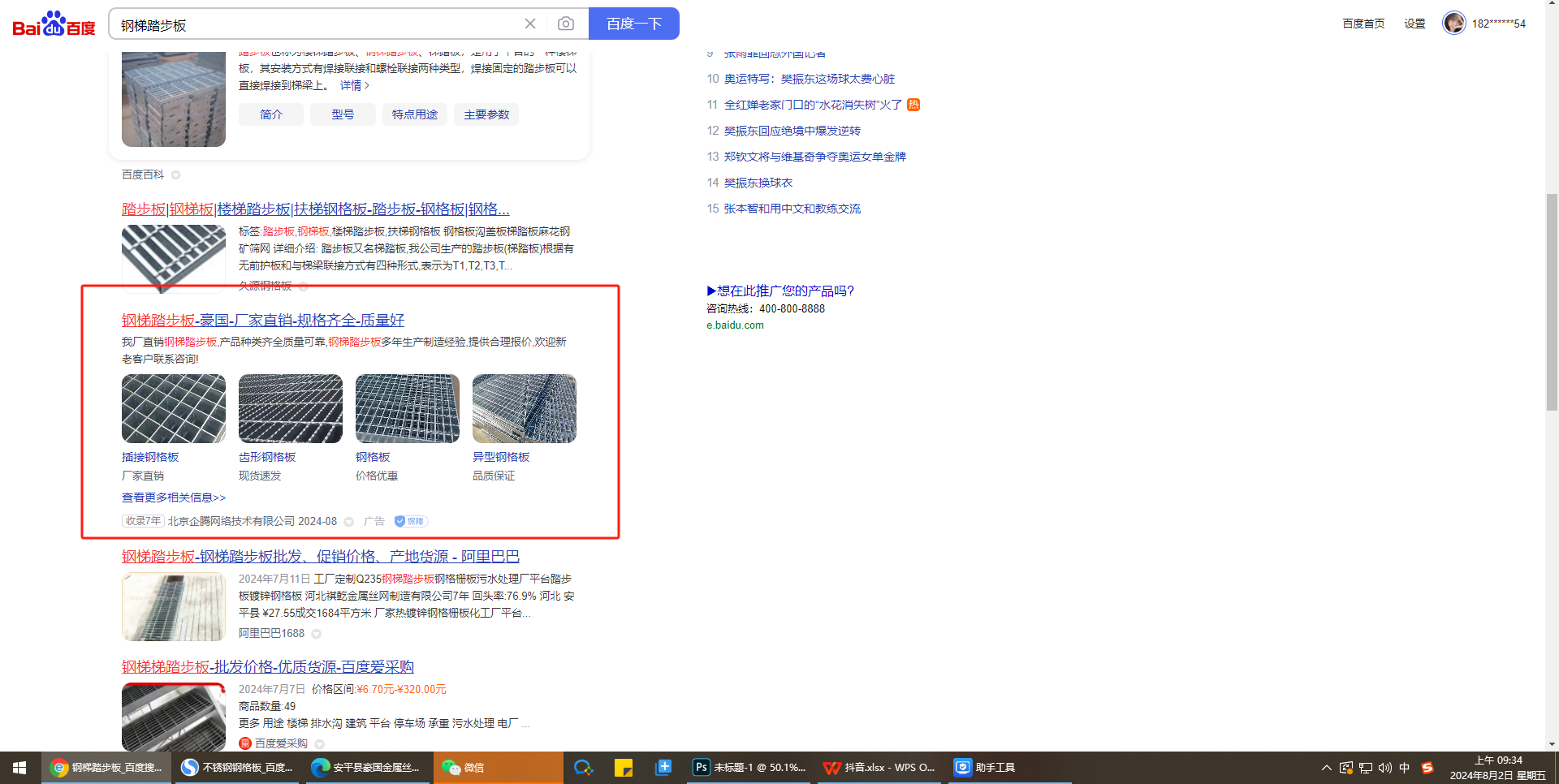Open the 踏步板|钢梯板|楼梯踏步板 result title
This screenshot has width=1559, height=784.
coord(316,209)
